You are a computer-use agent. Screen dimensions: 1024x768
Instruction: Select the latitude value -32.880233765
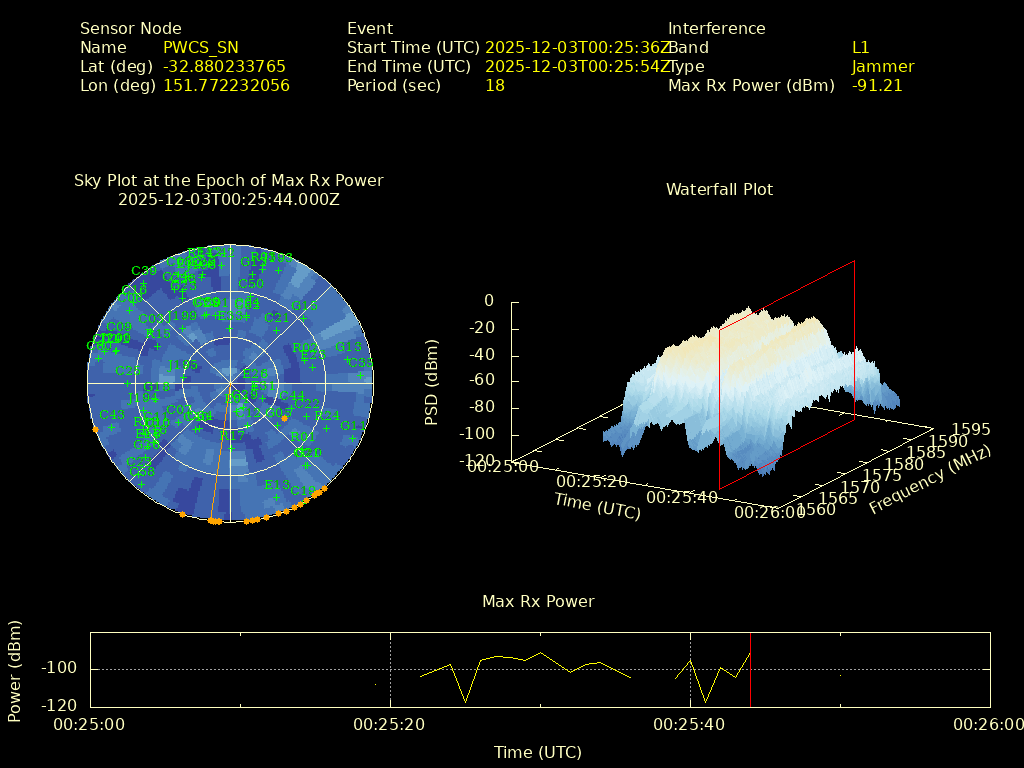(x=224, y=67)
